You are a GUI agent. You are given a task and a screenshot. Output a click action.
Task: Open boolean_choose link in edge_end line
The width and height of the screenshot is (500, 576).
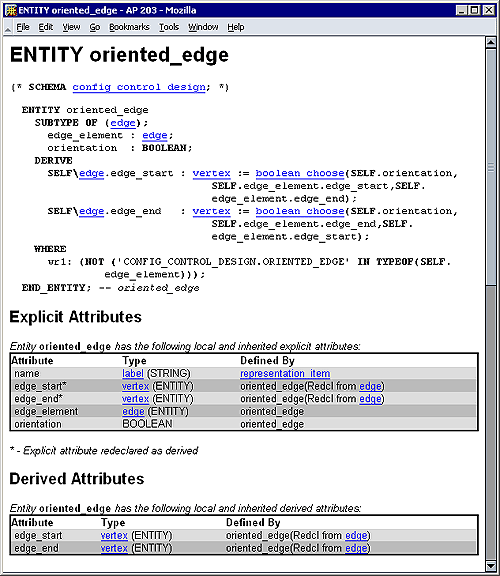pyautogui.click(x=300, y=211)
